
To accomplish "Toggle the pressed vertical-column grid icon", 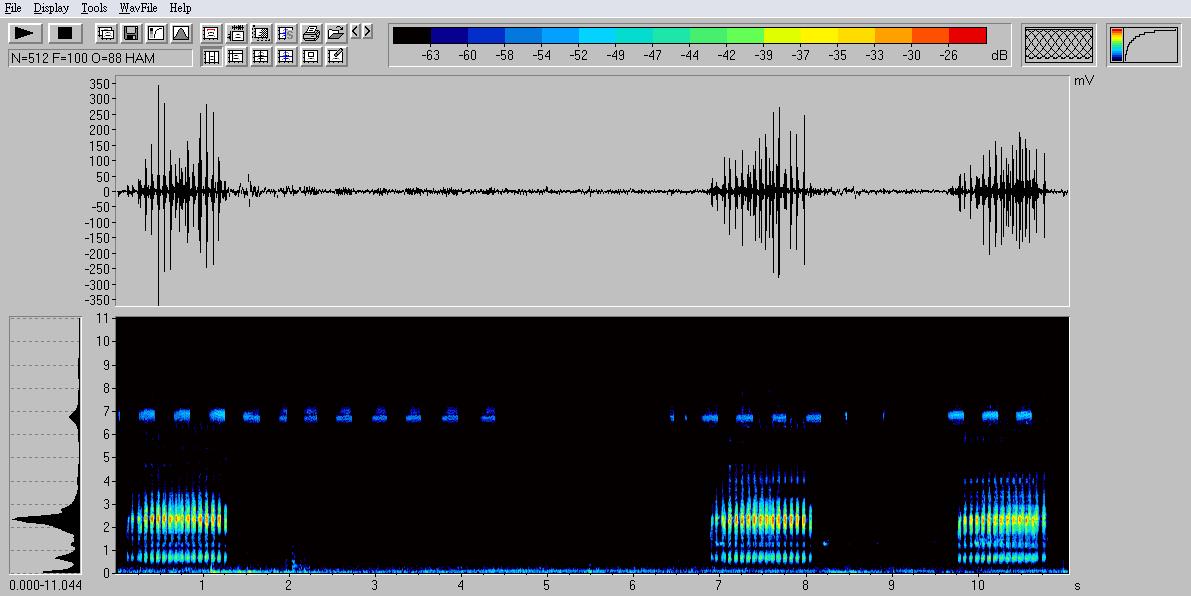I will point(212,57).
